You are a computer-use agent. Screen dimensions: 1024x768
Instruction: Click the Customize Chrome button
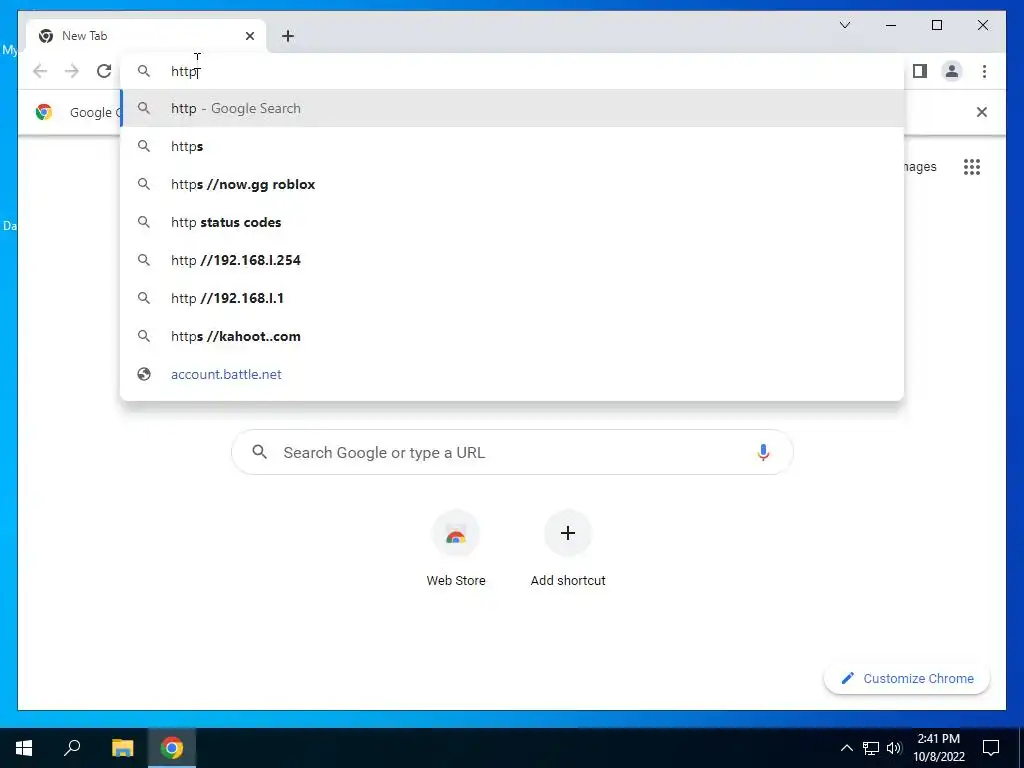(907, 679)
